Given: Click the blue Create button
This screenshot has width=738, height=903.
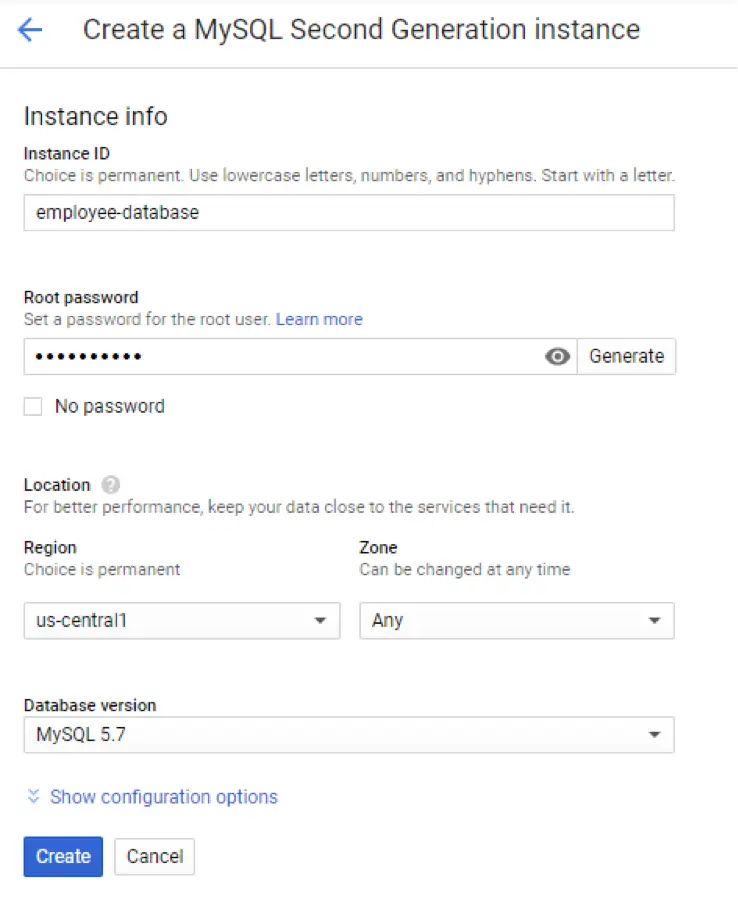Looking at the screenshot, I should click(63, 856).
